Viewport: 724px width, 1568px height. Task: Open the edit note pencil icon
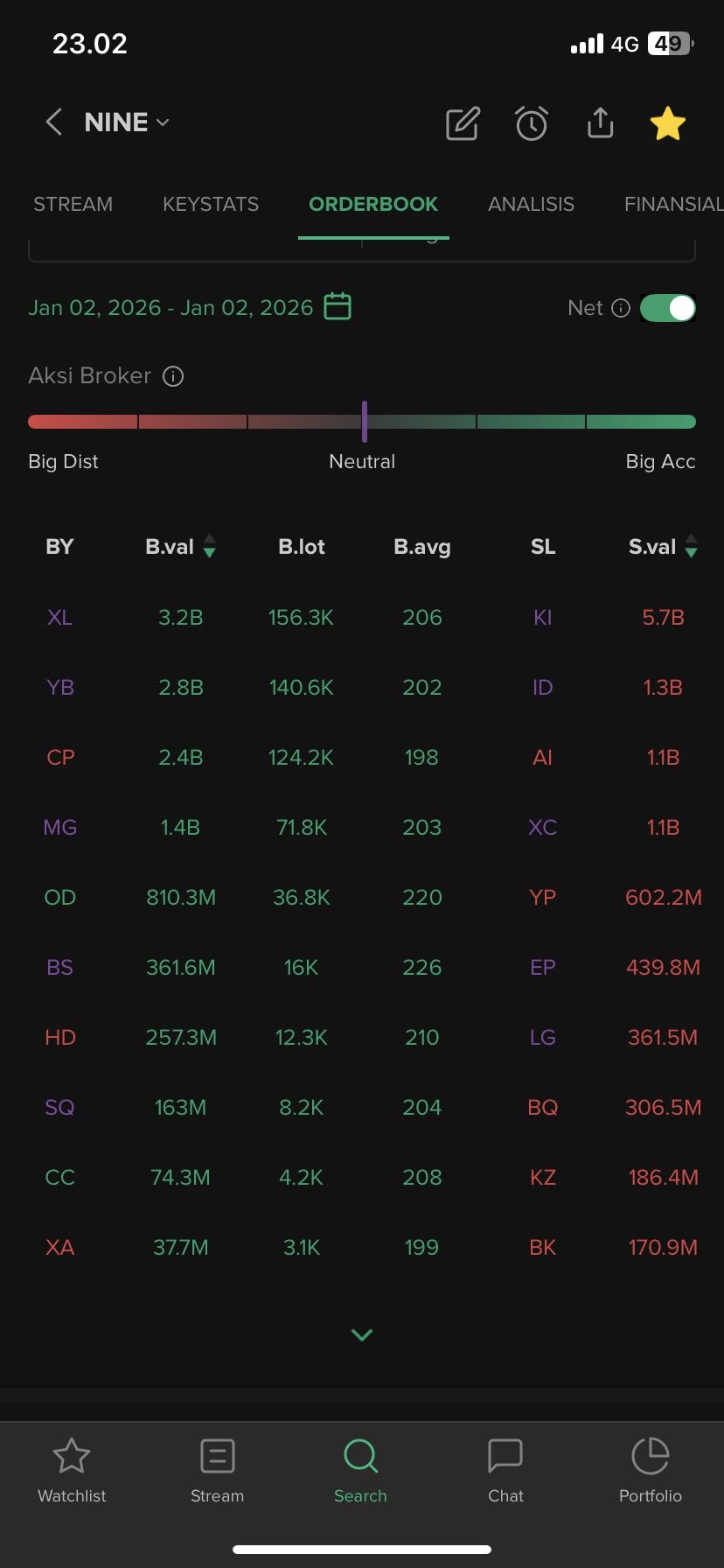(463, 124)
